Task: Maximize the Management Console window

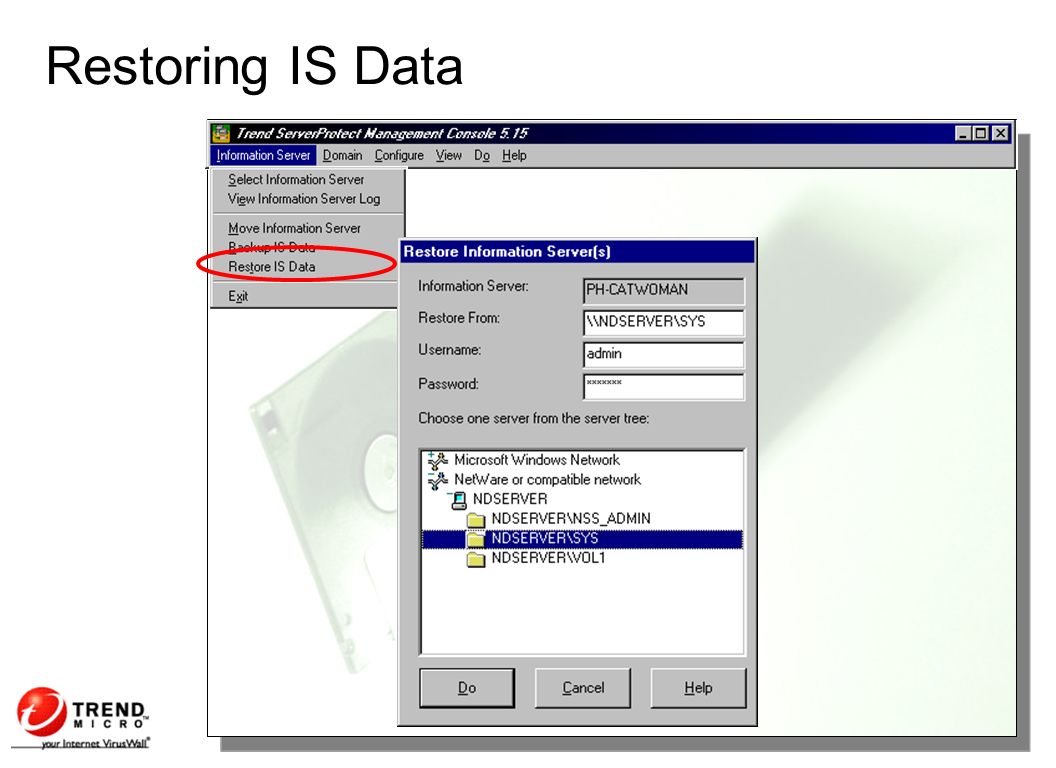Action: coord(981,133)
